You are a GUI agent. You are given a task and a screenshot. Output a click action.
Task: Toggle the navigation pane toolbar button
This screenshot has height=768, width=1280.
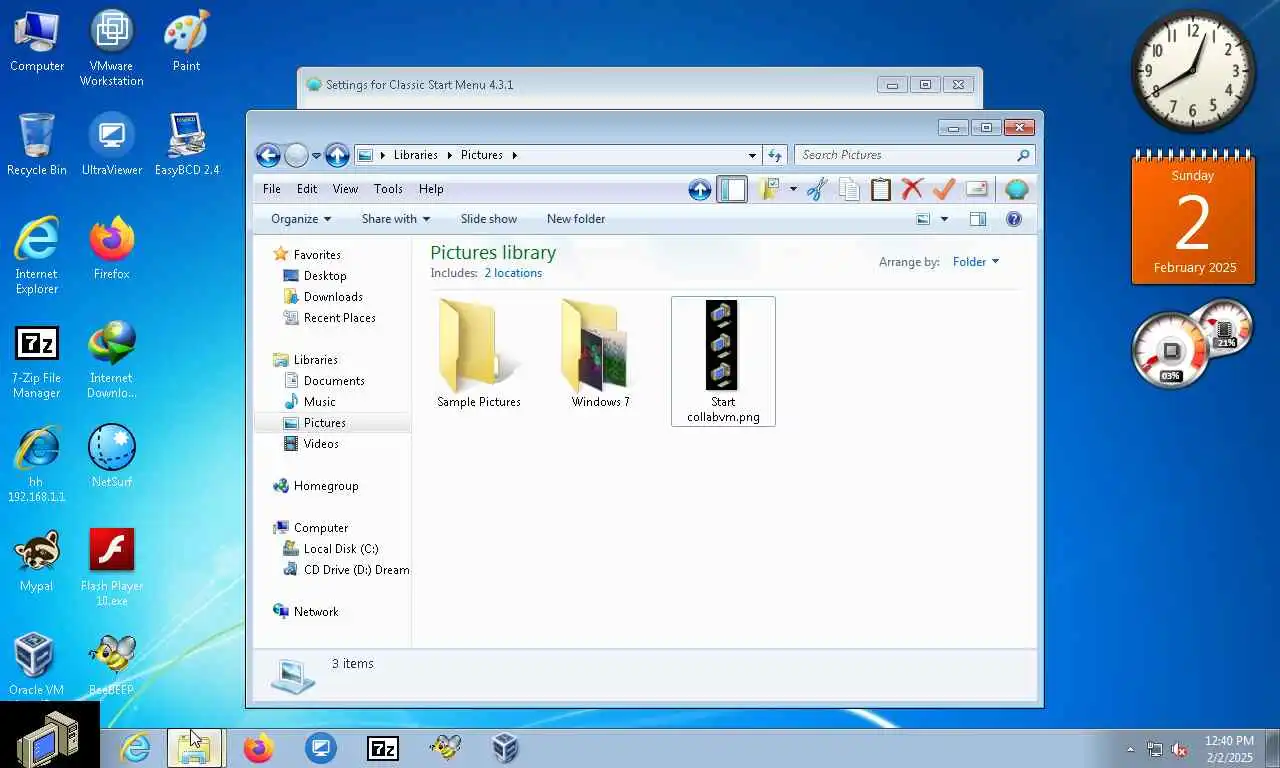[x=732, y=189]
